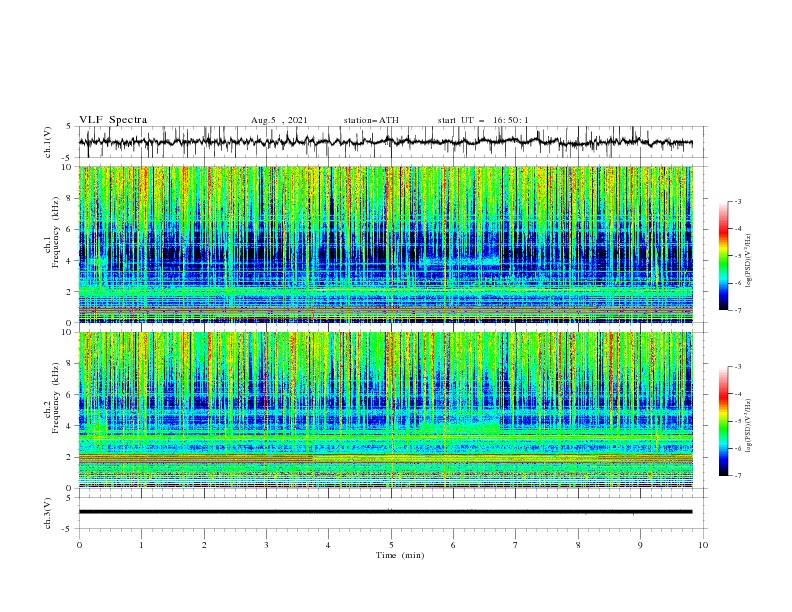Click the ch.2 colorbar "log(PSD)(V²/Hz)" label
Viewport: 792px width, 612px height.
749,426
